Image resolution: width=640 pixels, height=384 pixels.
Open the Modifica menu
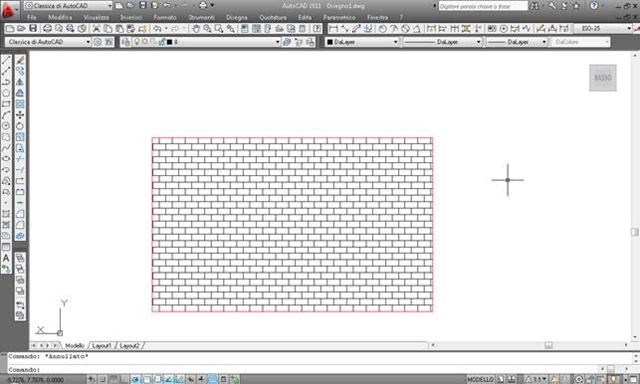tap(60, 18)
